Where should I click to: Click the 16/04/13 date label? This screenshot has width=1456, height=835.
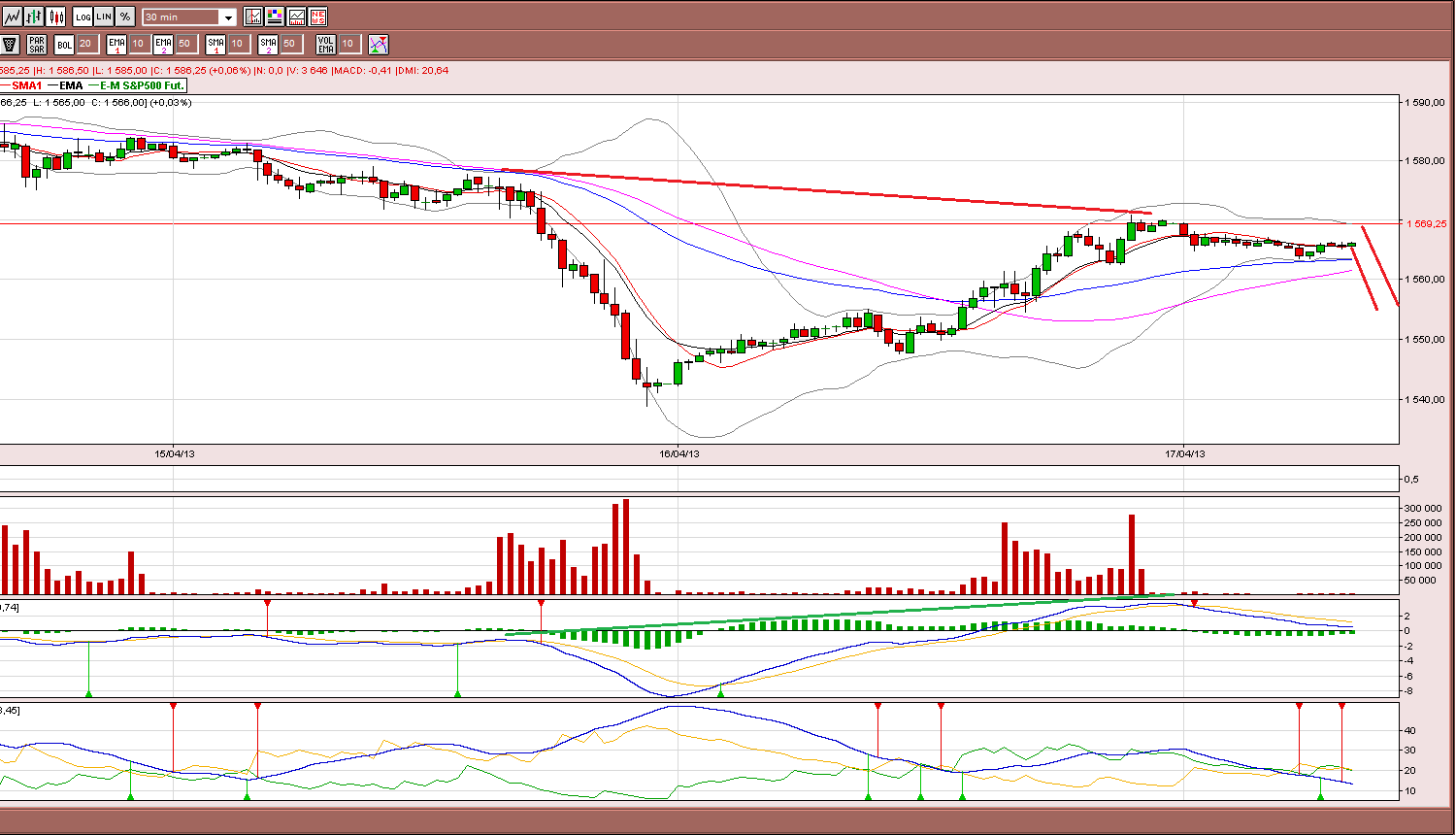(x=679, y=453)
